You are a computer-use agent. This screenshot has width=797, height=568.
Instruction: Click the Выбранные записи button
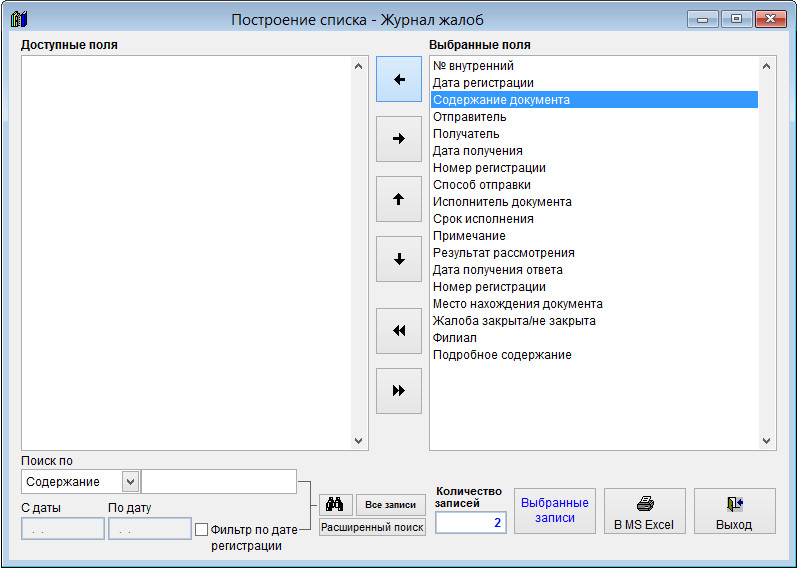pyautogui.click(x=555, y=511)
